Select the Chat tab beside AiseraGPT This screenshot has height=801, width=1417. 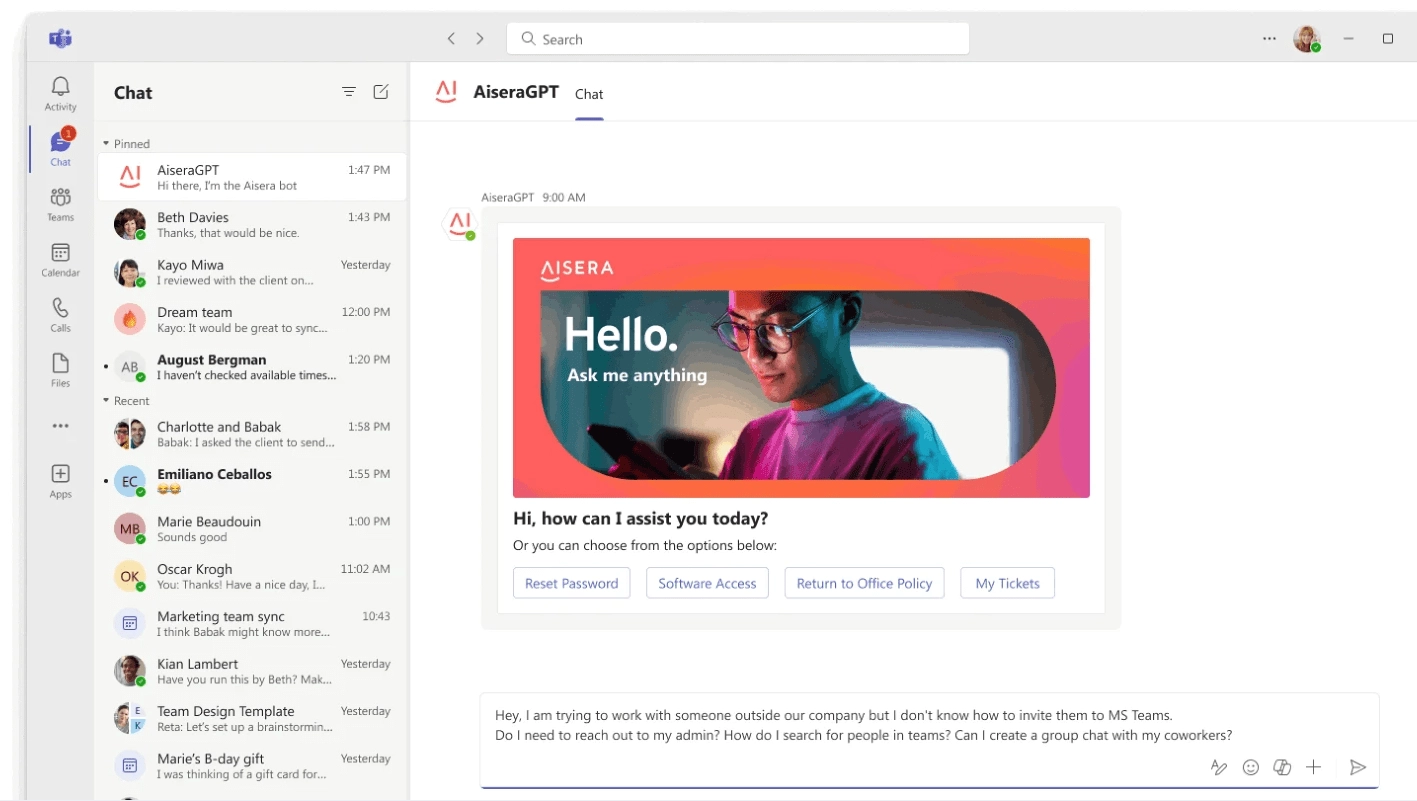tap(589, 94)
